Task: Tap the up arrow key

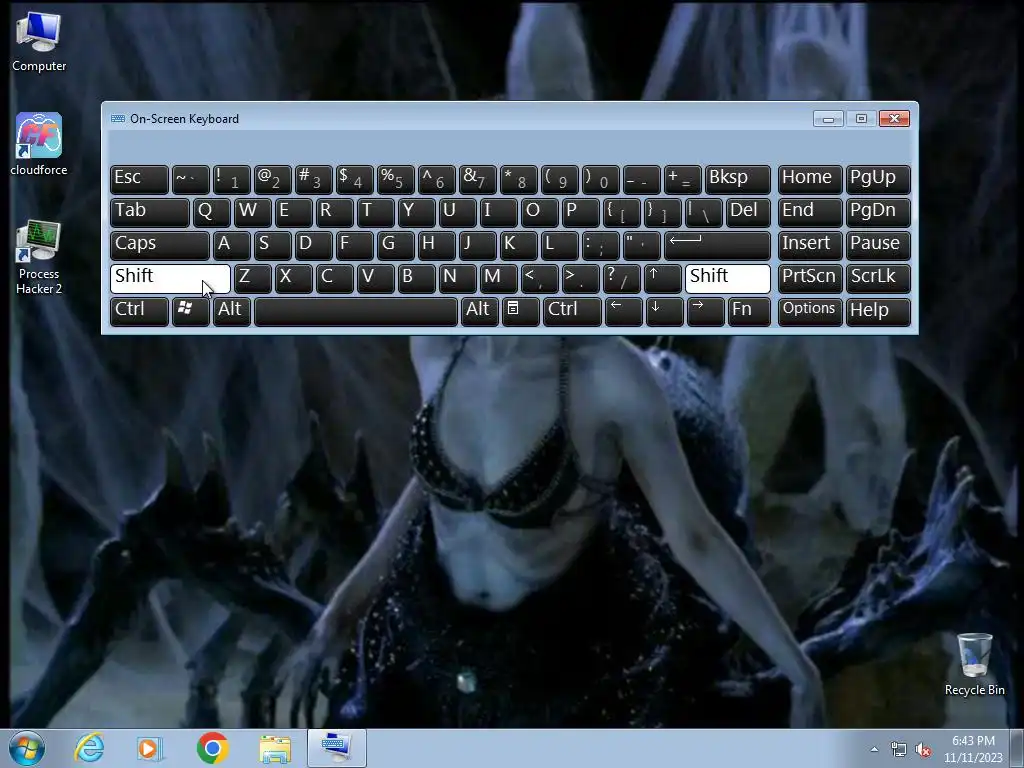Action: point(662,278)
